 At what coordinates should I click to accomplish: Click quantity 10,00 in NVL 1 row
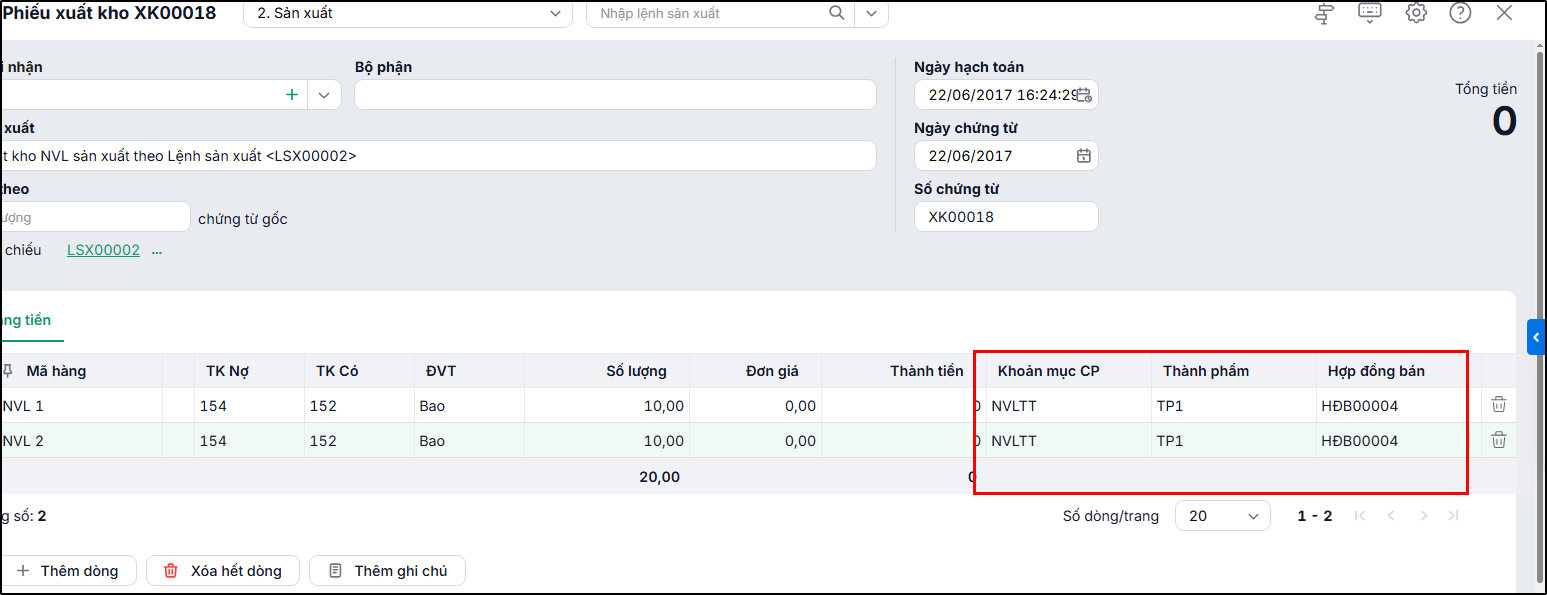click(607, 406)
